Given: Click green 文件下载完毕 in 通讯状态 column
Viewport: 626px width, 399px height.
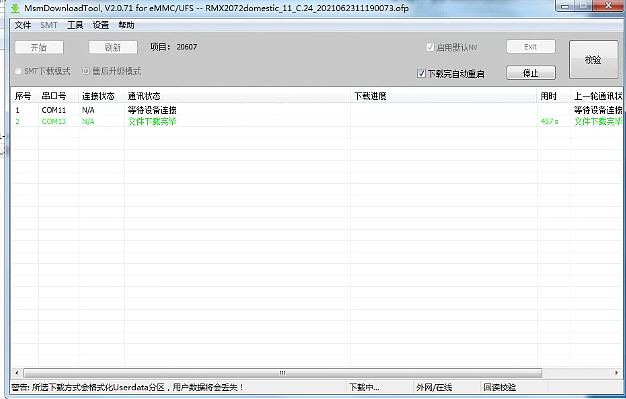Looking at the screenshot, I should coord(152,121).
